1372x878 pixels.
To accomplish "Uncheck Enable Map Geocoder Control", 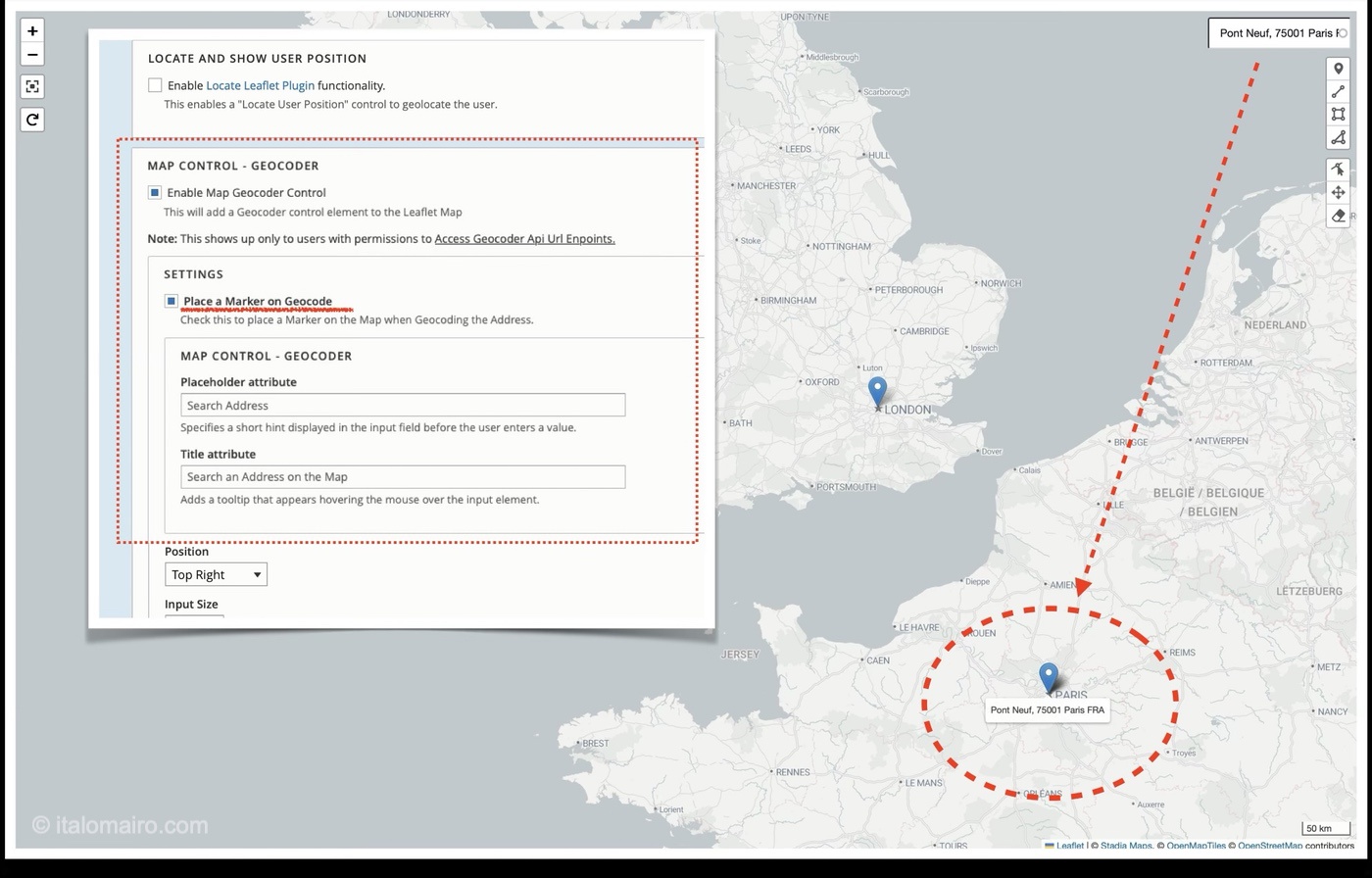I will pyautogui.click(x=154, y=192).
